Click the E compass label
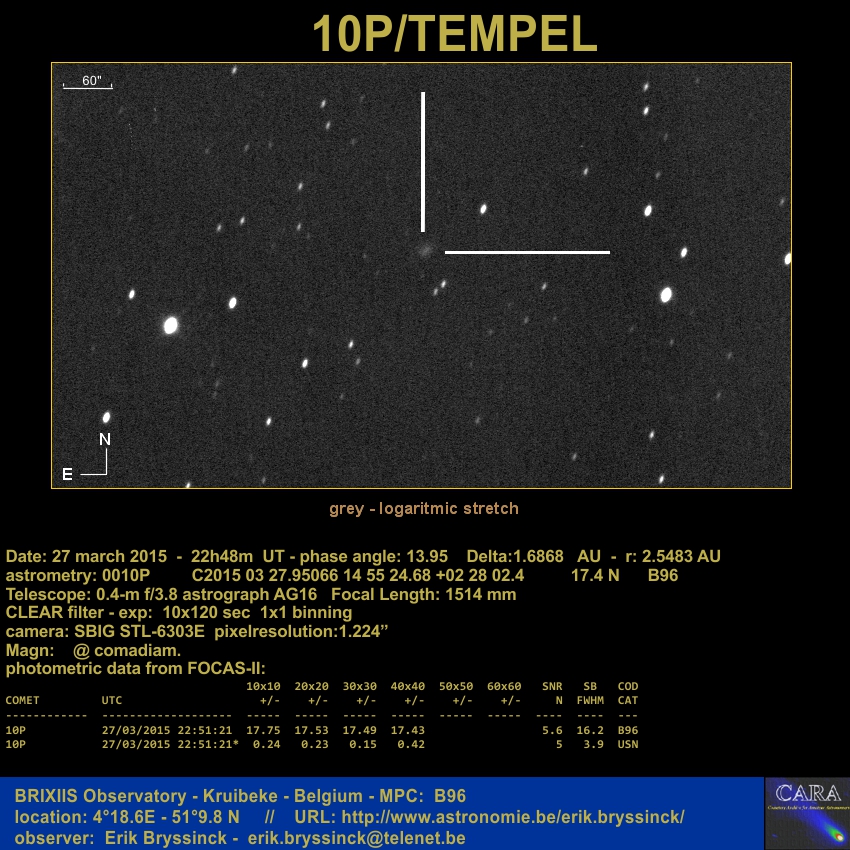This screenshot has height=850, width=850. [67, 474]
